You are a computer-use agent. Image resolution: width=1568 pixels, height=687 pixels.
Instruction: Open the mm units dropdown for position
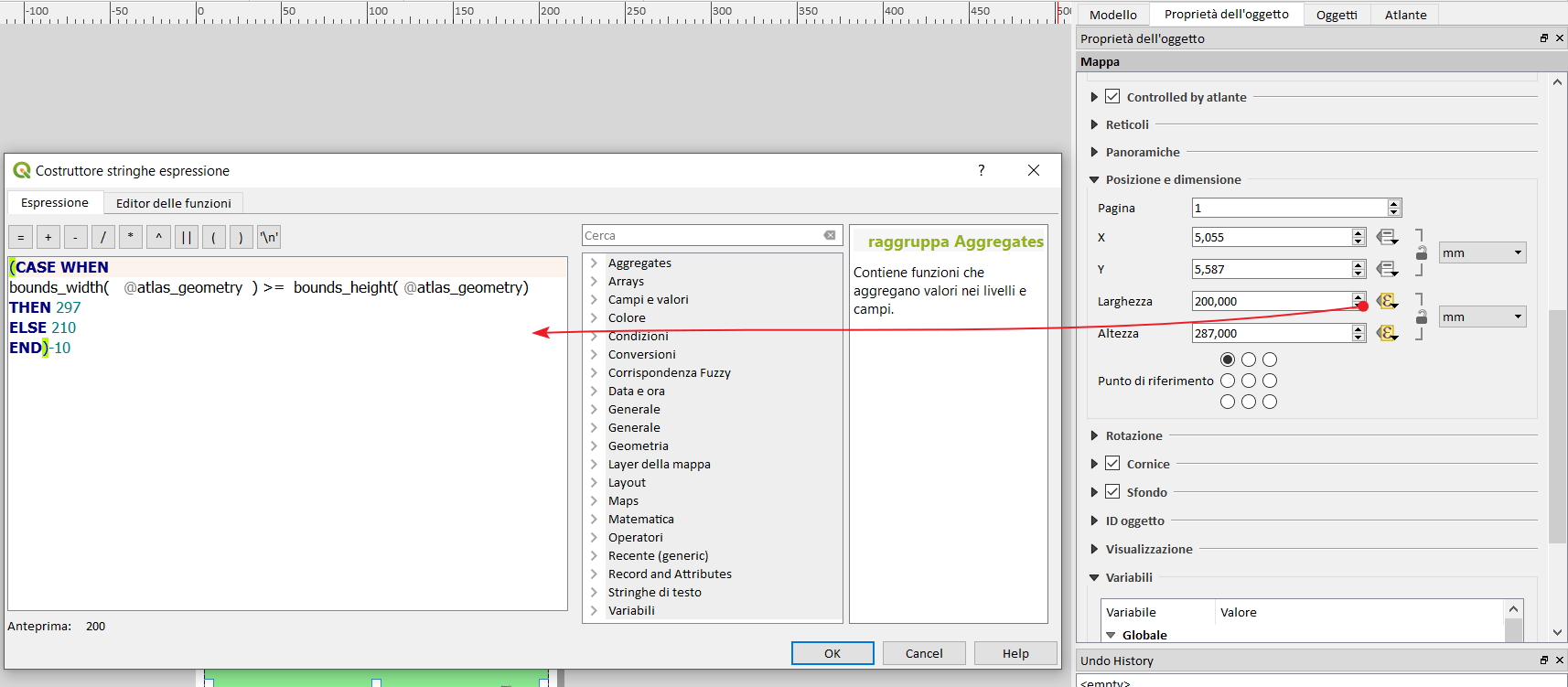tap(1482, 253)
